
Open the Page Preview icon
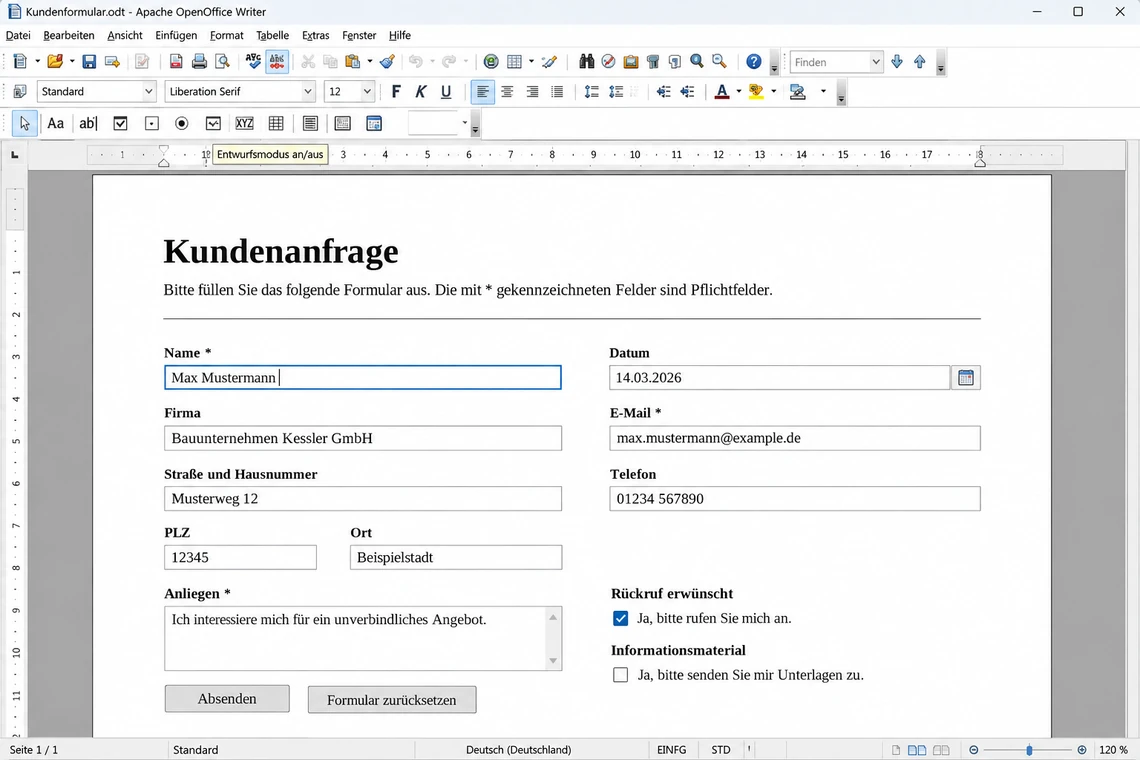pos(222,62)
